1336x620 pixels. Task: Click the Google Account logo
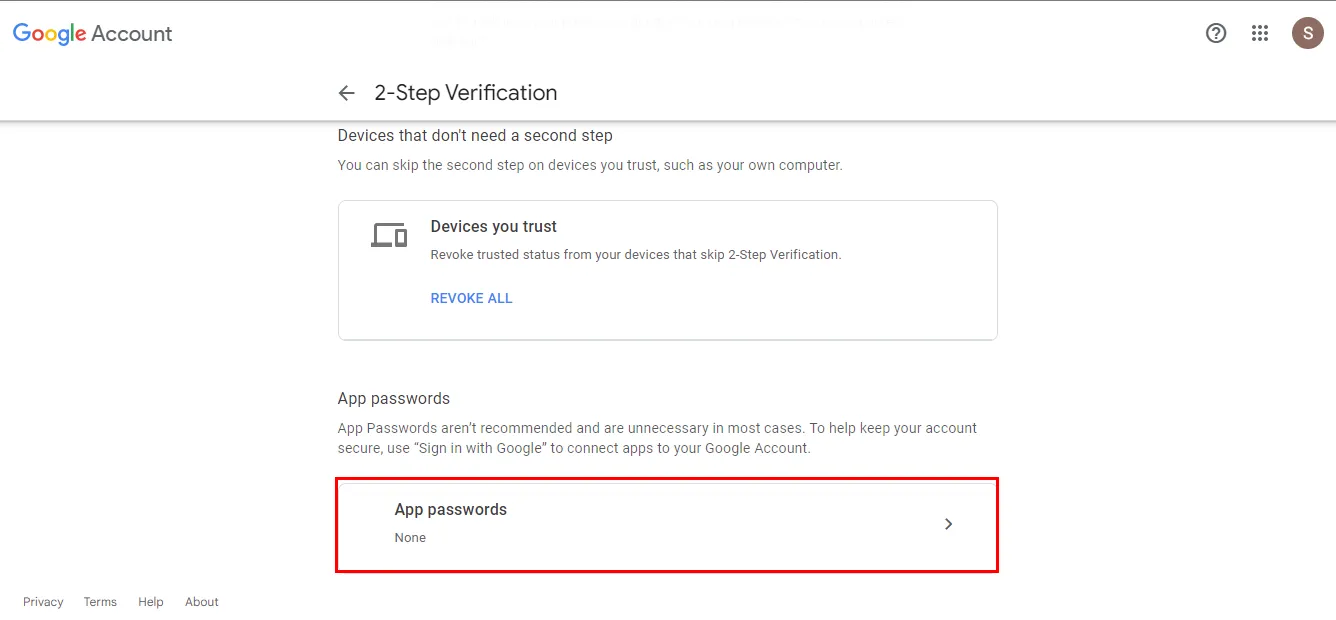(92, 34)
